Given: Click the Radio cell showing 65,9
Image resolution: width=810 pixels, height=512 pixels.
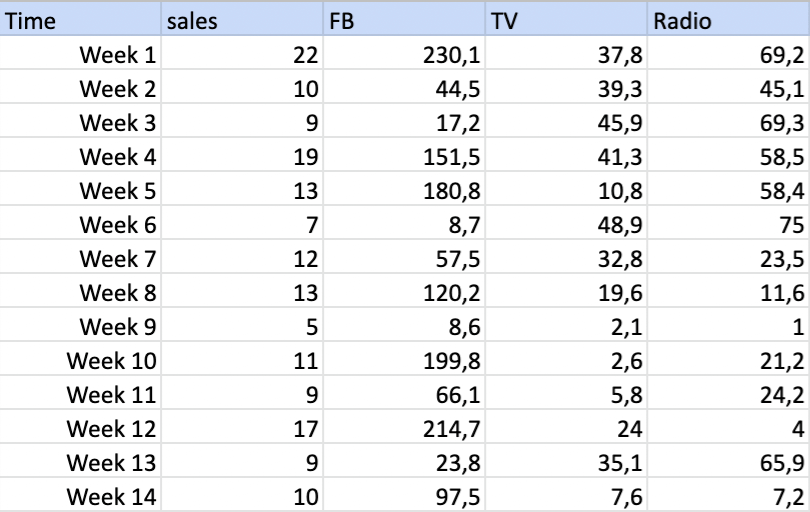Looking at the screenshot, I should [x=729, y=461].
